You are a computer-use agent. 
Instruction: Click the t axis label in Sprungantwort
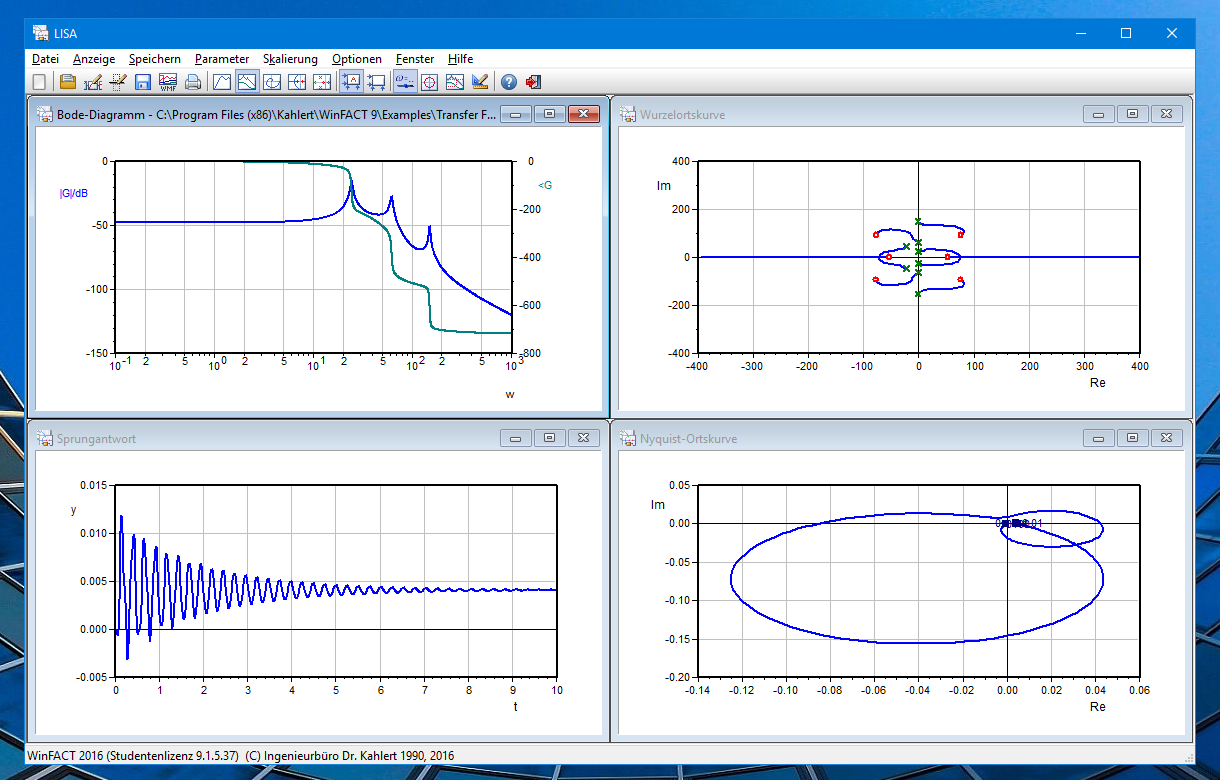[516, 707]
